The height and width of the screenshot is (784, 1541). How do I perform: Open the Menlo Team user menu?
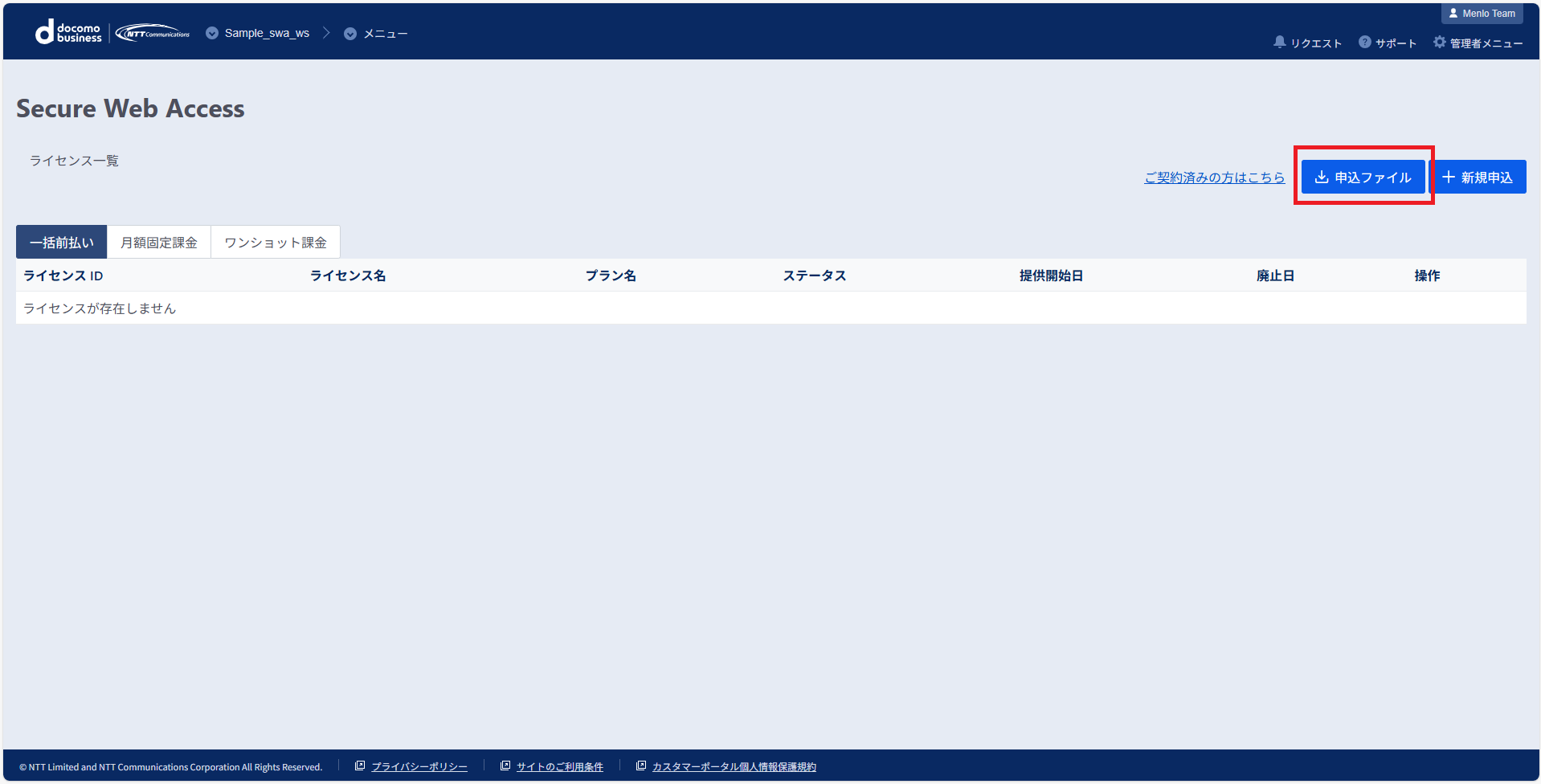tap(1482, 14)
